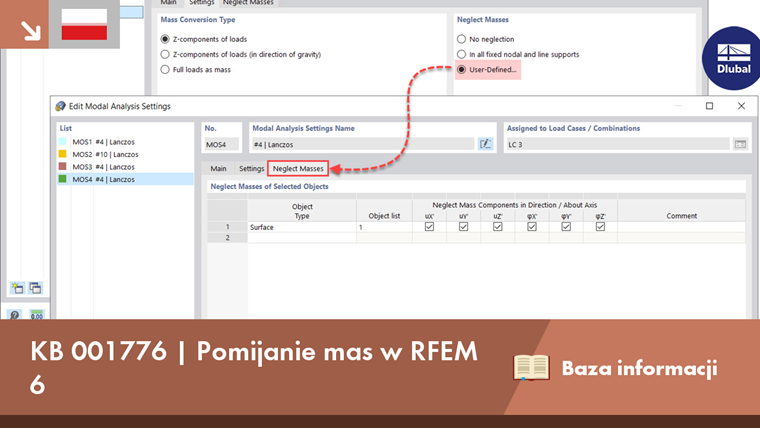Toggle the φZ' checkbox in Surface row
The image size is (760, 428).
pyautogui.click(x=601, y=226)
